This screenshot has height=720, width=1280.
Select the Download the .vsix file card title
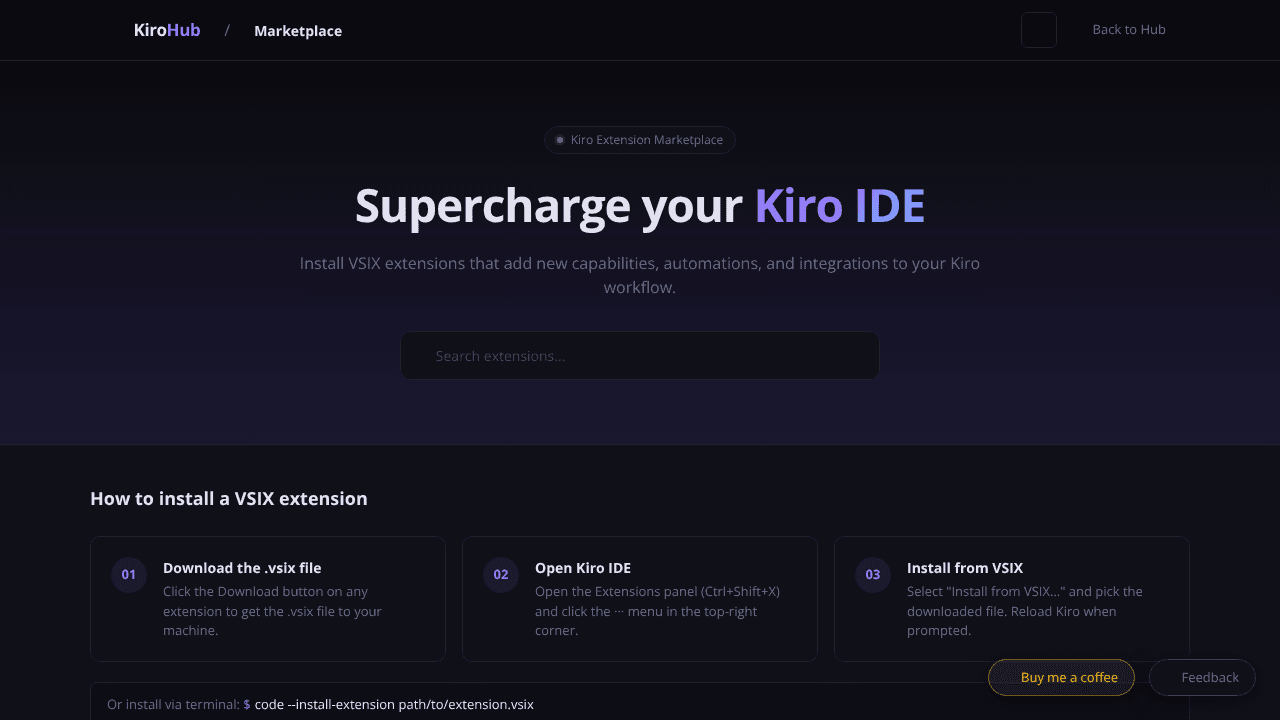pos(242,568)
